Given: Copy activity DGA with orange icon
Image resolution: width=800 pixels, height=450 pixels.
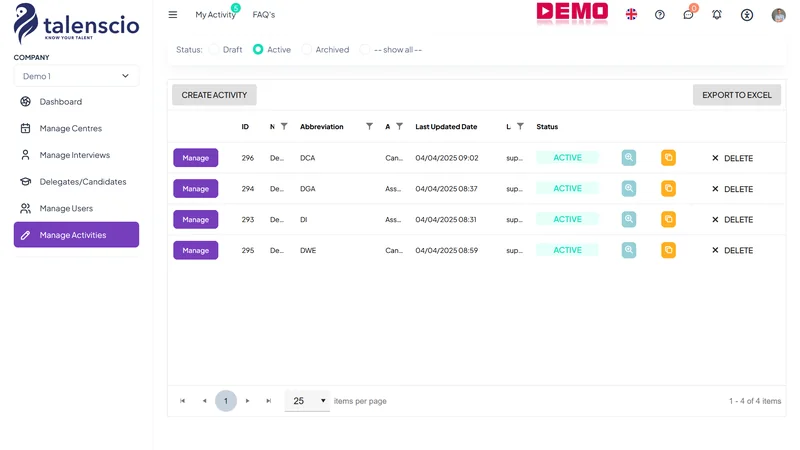Looking at the screenshot, I should 668,188.
